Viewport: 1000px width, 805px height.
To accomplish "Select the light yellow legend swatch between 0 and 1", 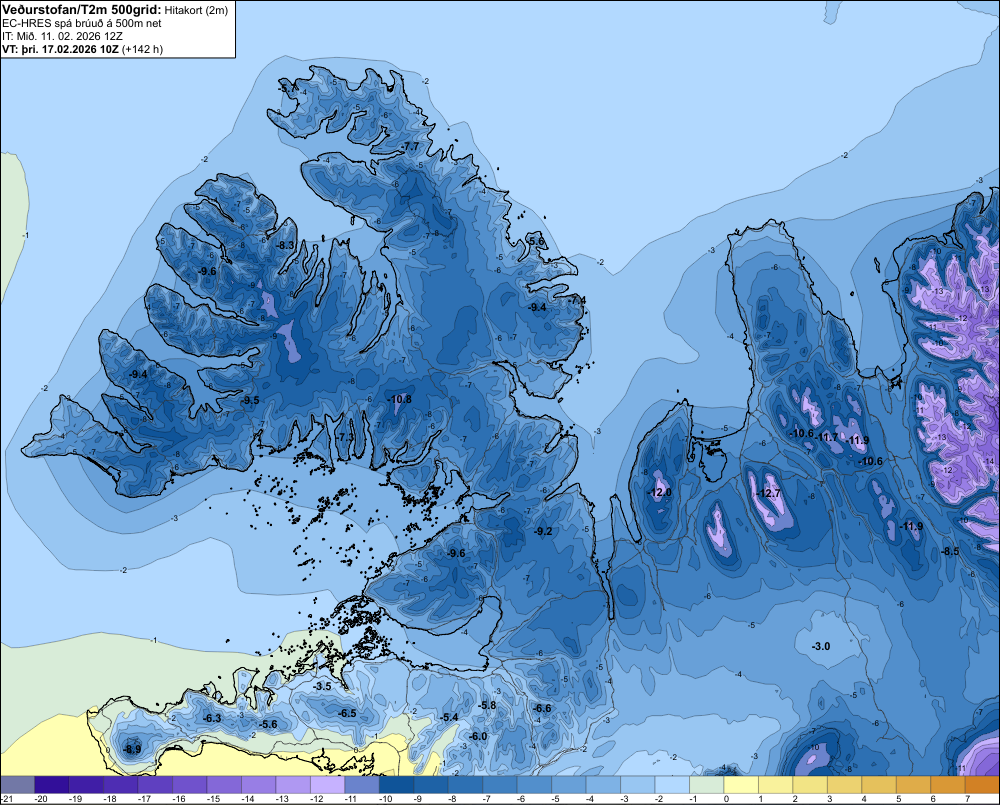I will [740, 784].
